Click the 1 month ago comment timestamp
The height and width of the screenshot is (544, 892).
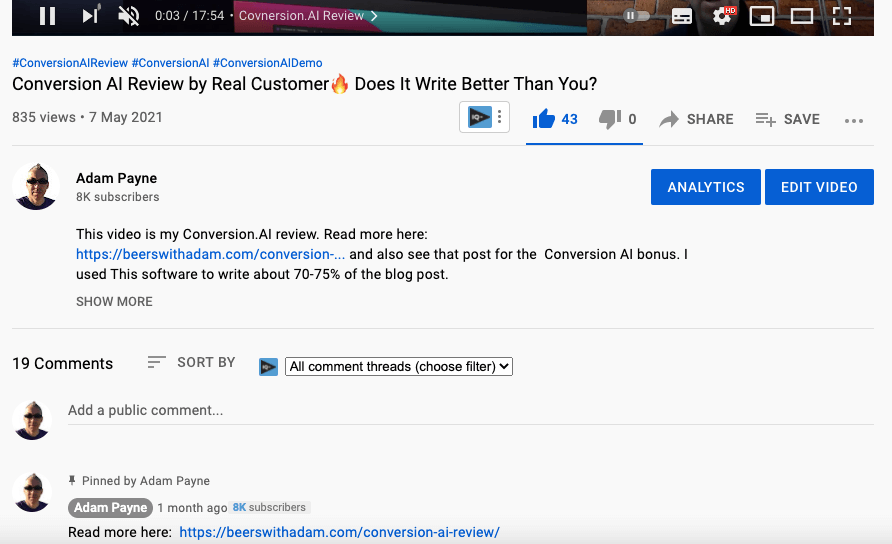pos(192,508)
